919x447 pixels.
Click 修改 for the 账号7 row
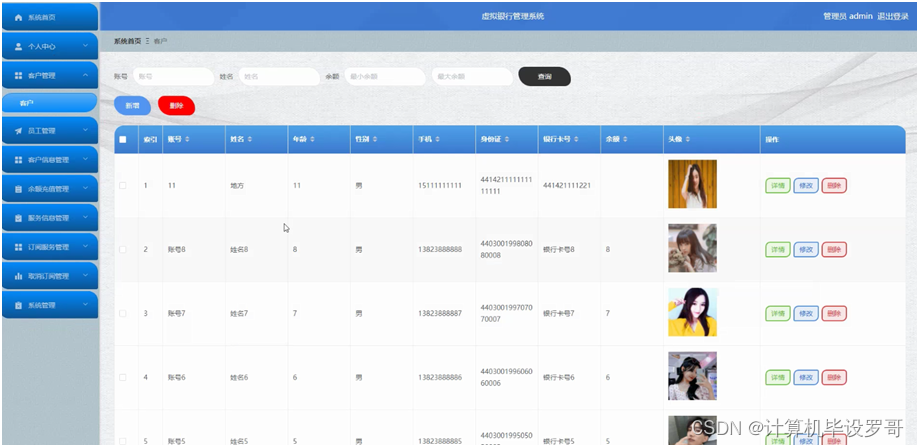point(806,313)
